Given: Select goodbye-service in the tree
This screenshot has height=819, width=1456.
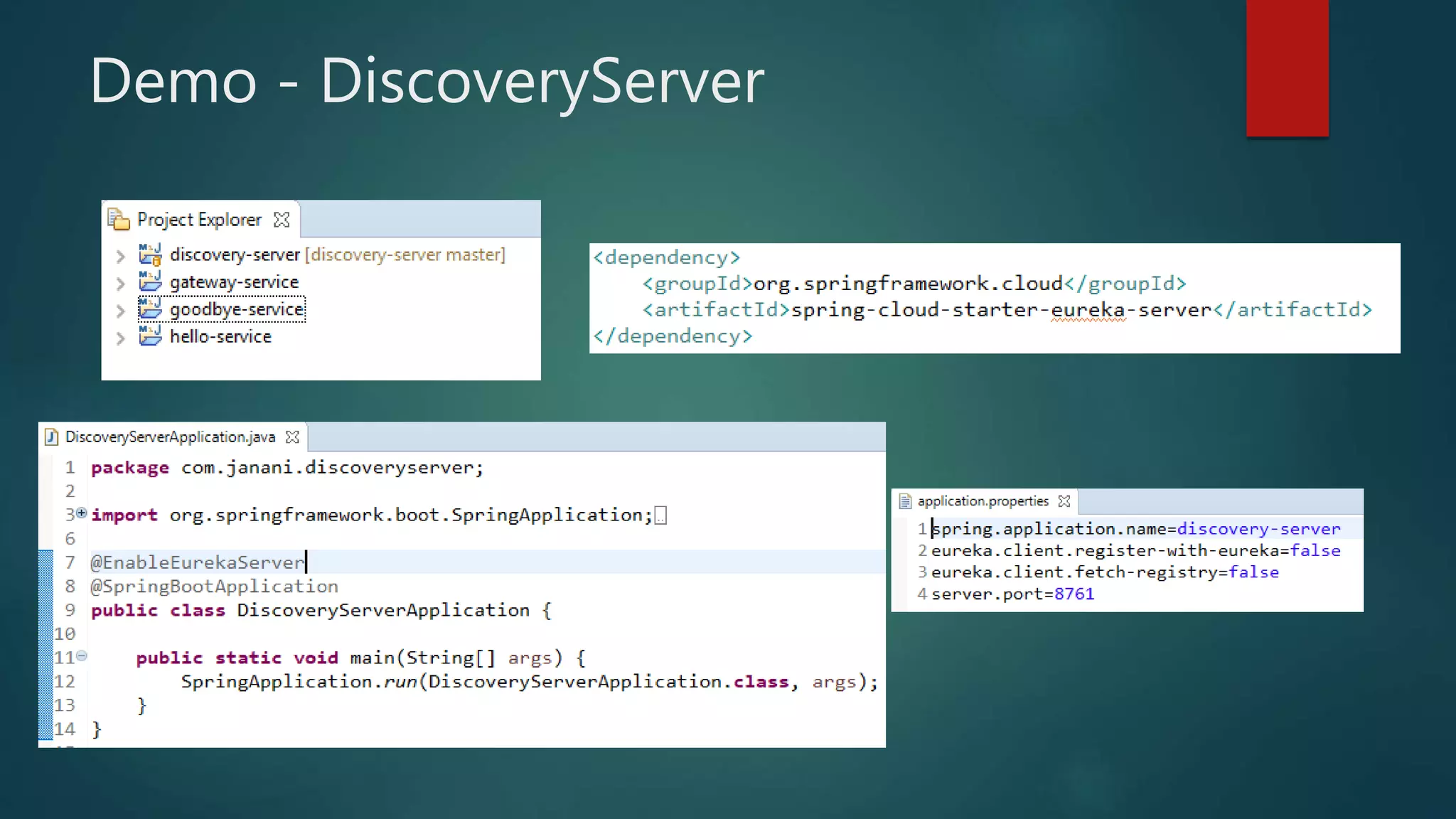Looking at the screenshot, I should pyautogui.click(x=237, y=309).
